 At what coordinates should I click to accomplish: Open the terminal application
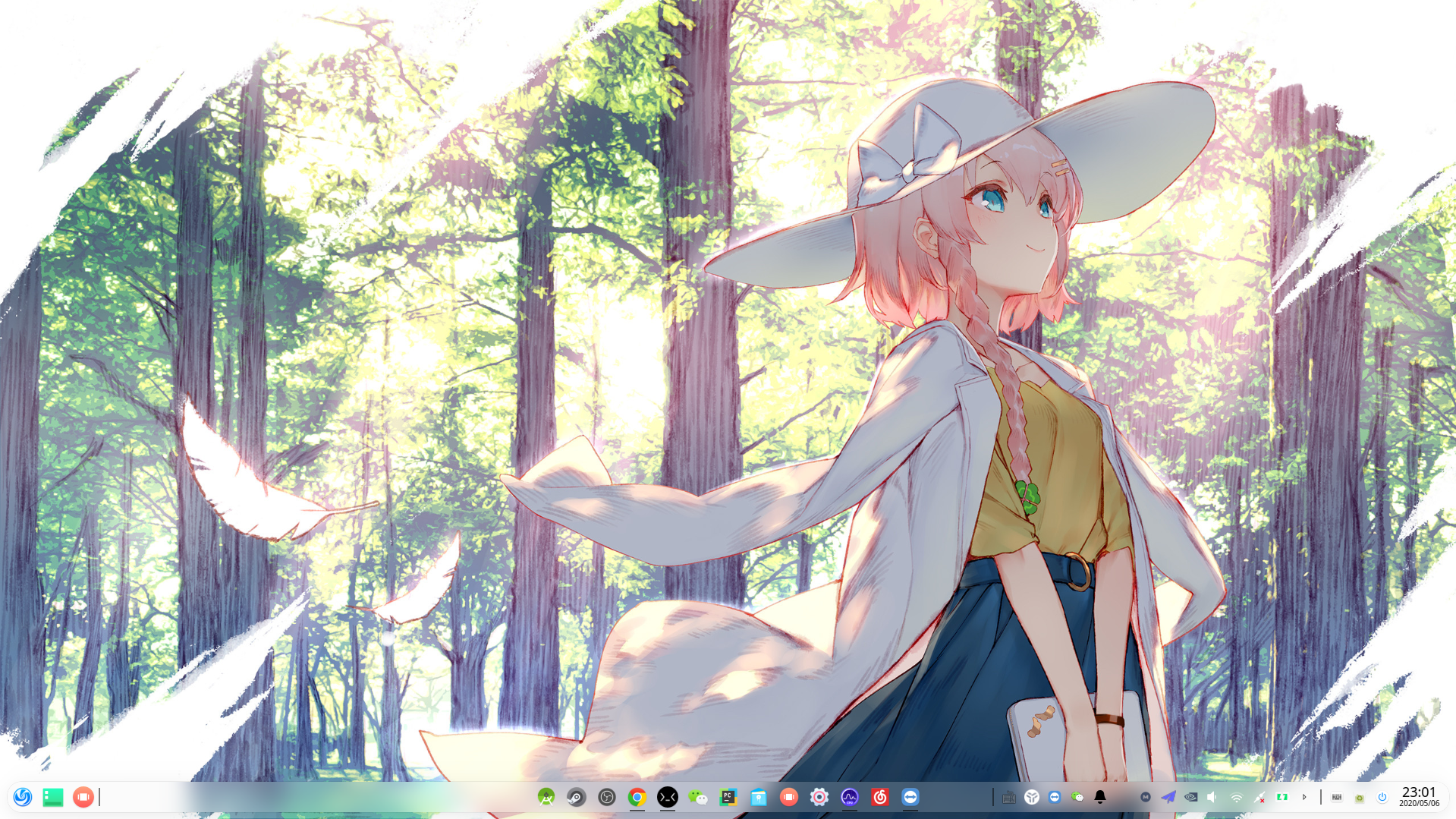668,797
